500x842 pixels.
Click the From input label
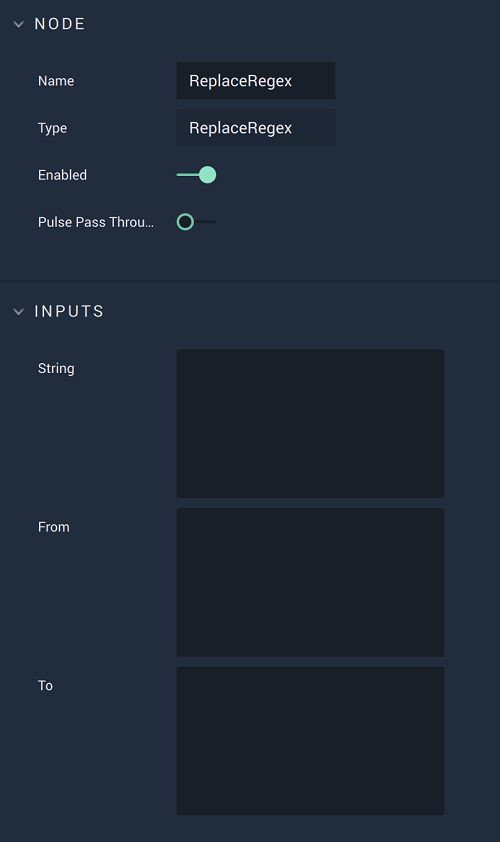pyautogui.click(x=54, y=527)
